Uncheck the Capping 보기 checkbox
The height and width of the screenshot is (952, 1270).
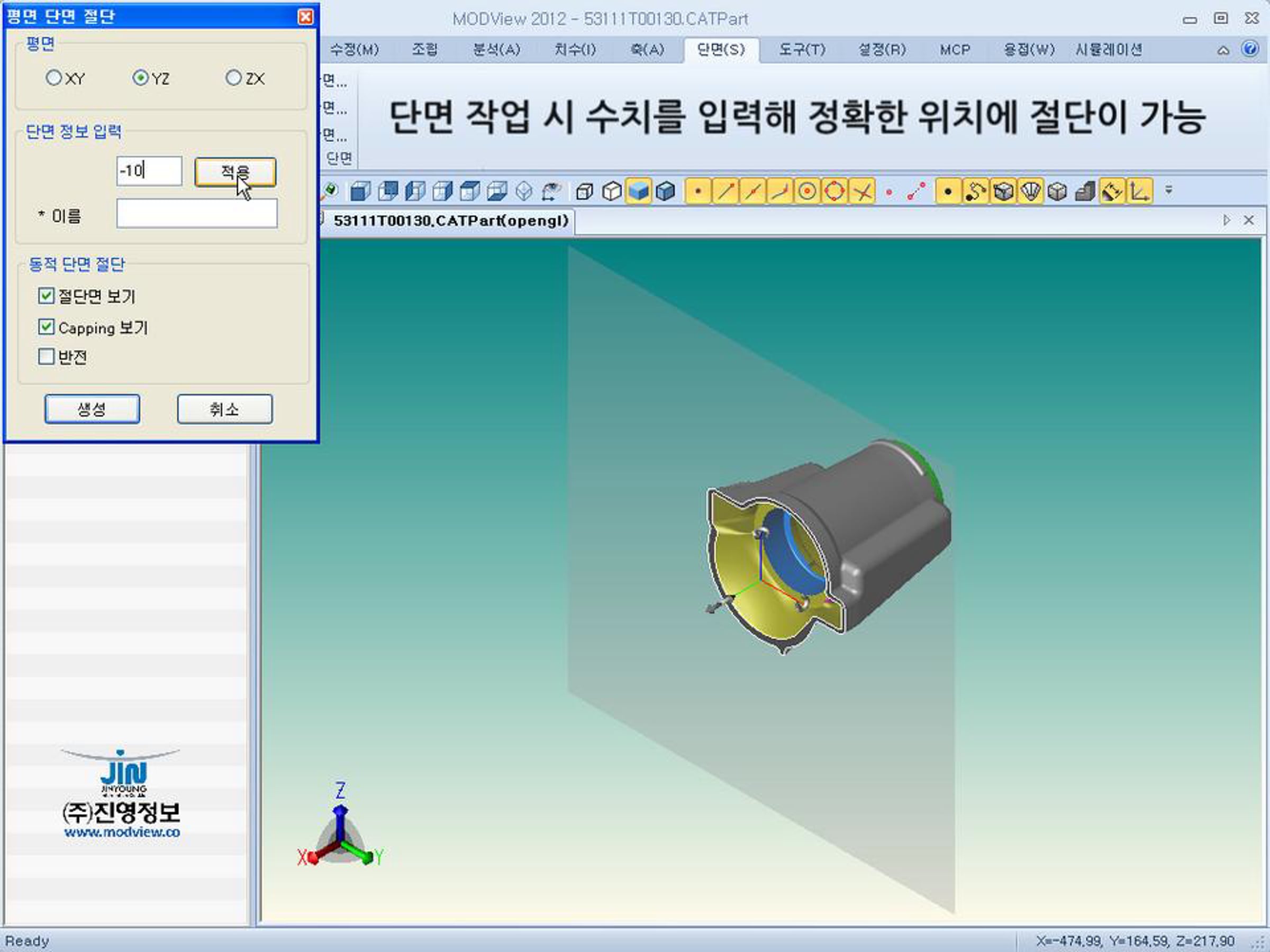tap(46, 327)
